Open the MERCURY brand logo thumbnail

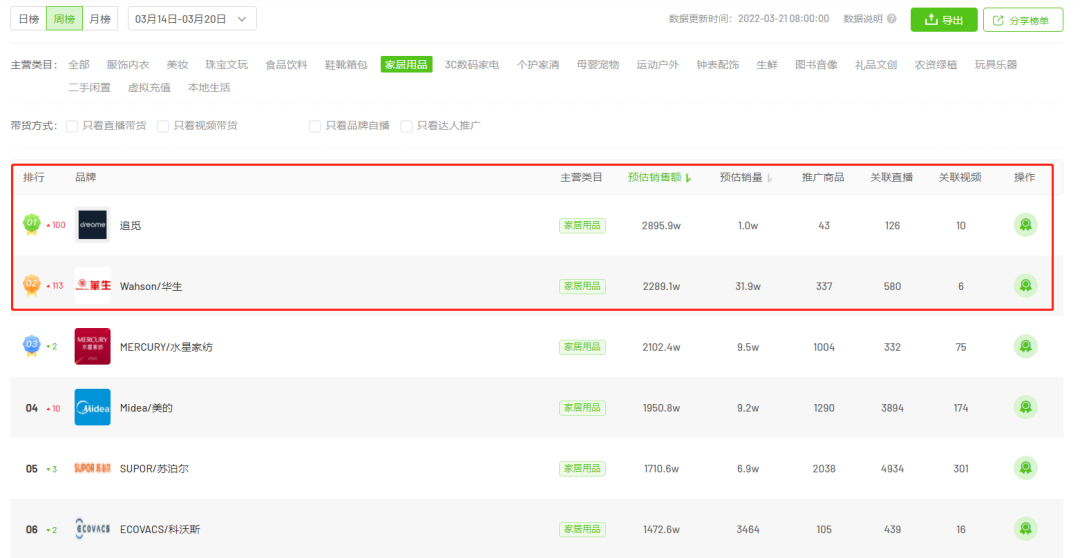[92, 346]
